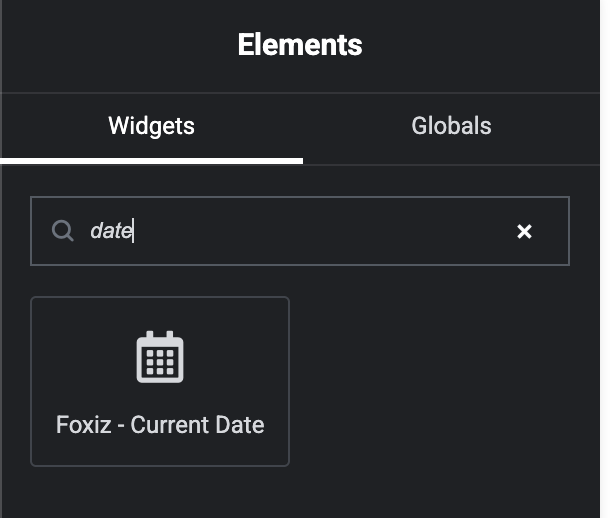Click the "Foxiz - Current Date" label text

(160, 424)
